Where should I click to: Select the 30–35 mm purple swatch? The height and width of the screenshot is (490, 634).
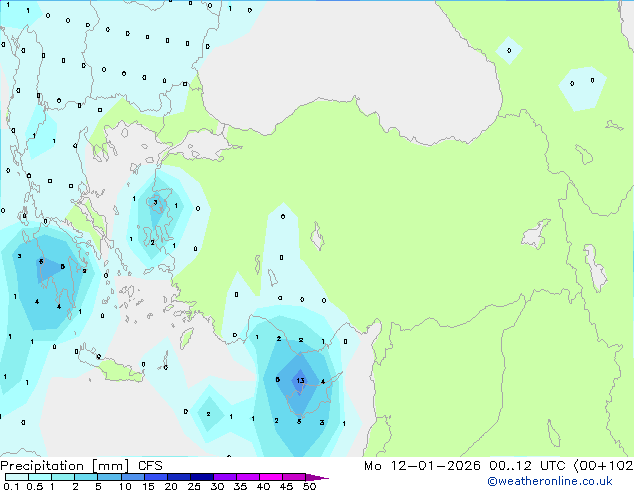click(225, 477)
